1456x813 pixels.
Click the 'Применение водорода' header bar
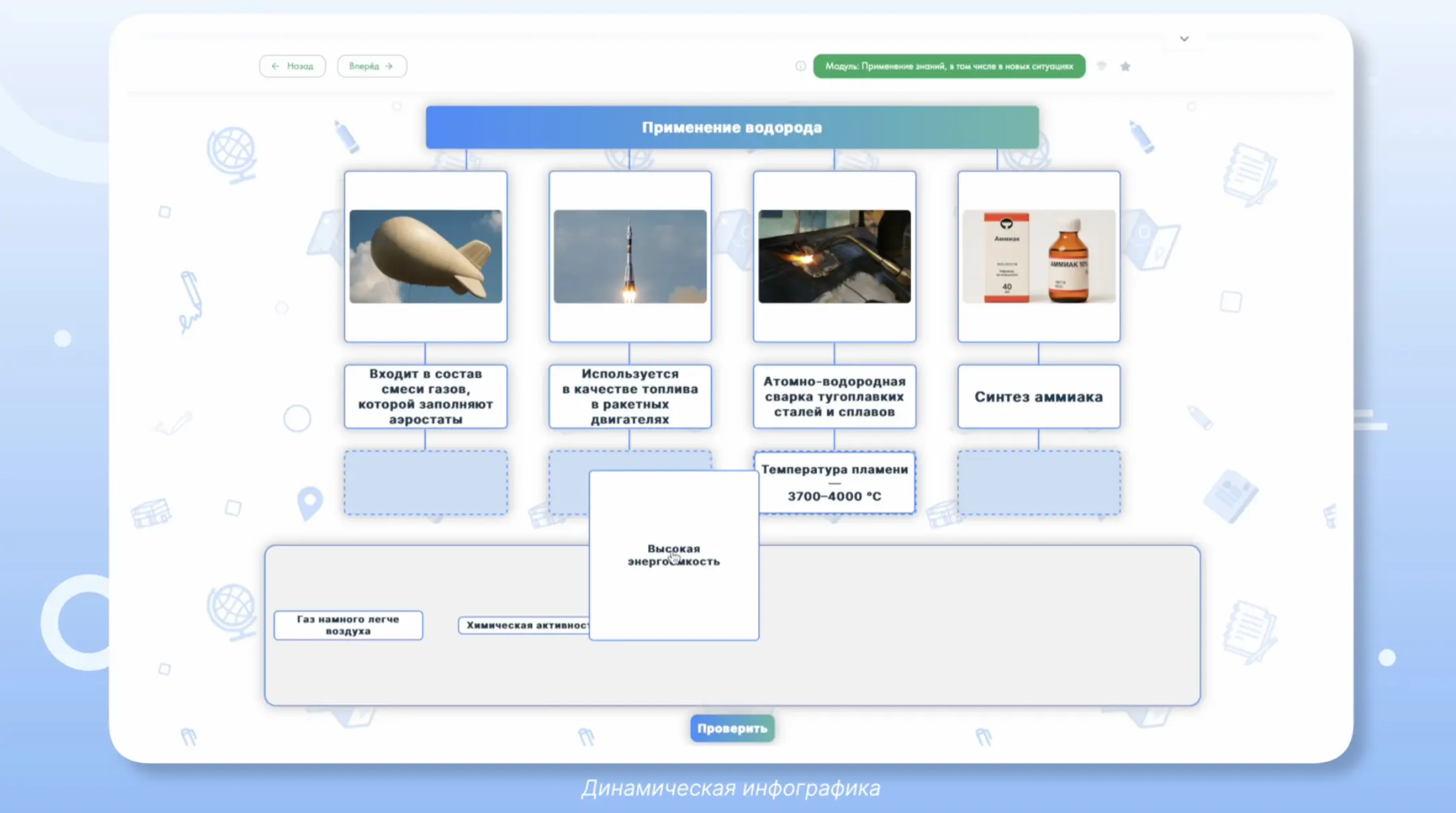[x=732, y=127]
